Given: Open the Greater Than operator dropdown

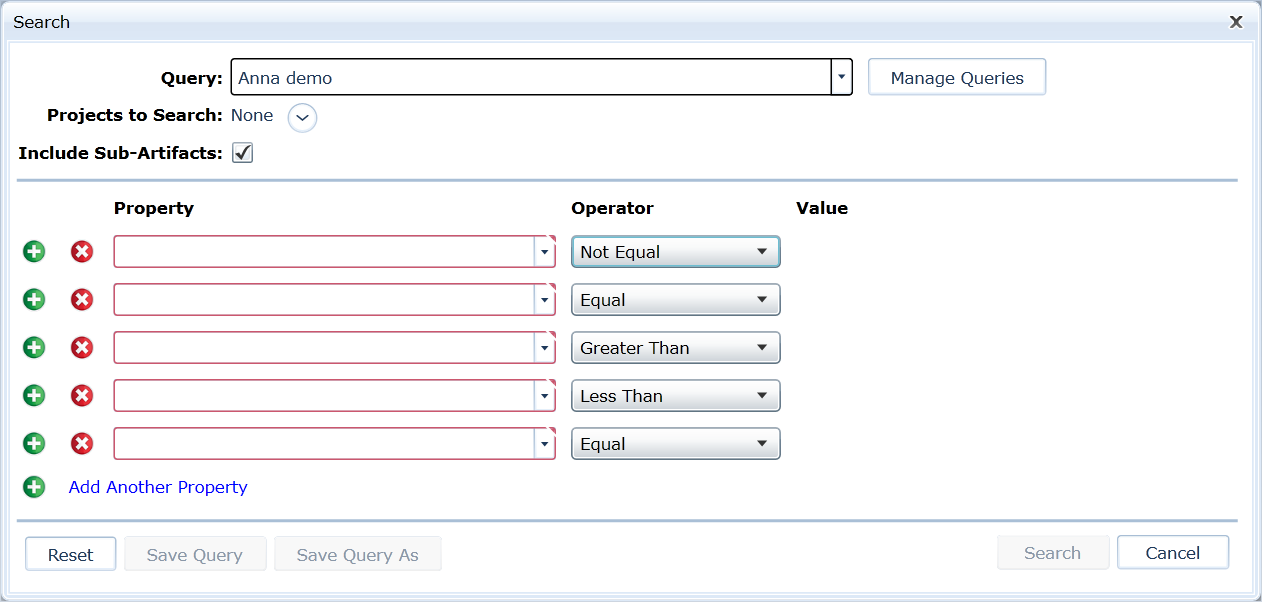Looking at the screenshot, I should point(675,348).
